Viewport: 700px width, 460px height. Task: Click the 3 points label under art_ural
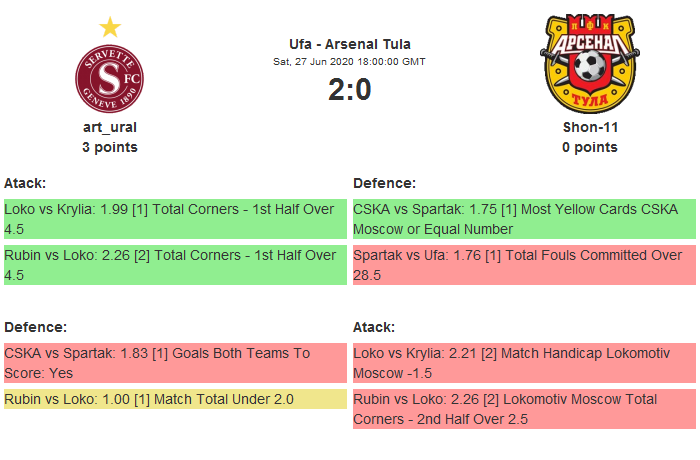coord(110,147)
